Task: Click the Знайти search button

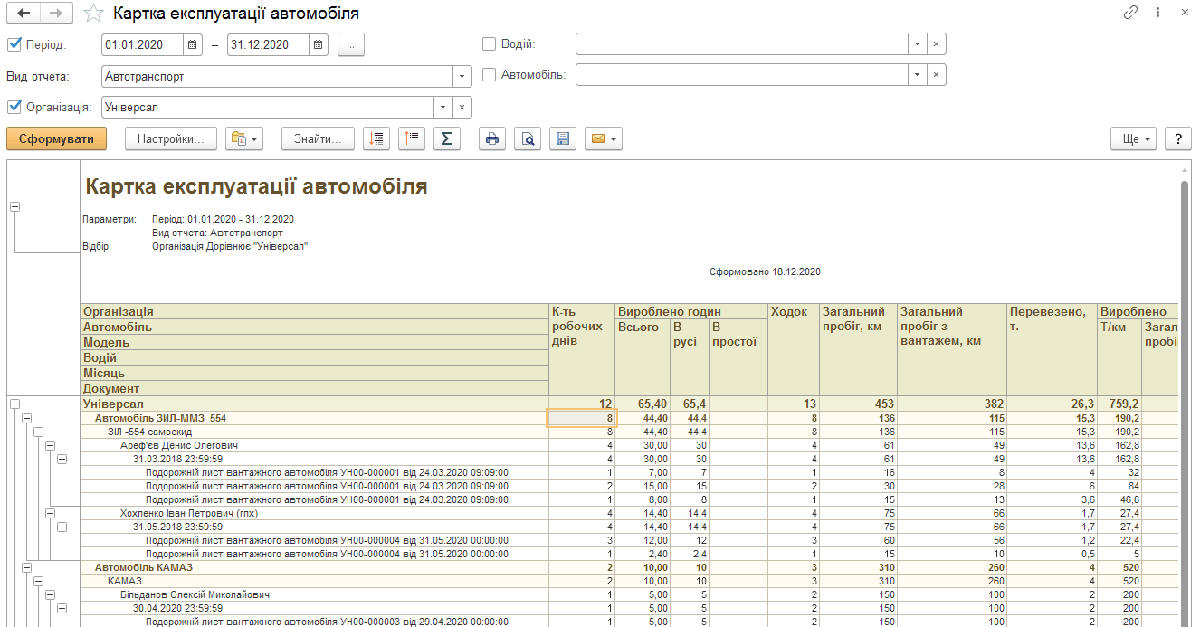Action: coord(318,139)
